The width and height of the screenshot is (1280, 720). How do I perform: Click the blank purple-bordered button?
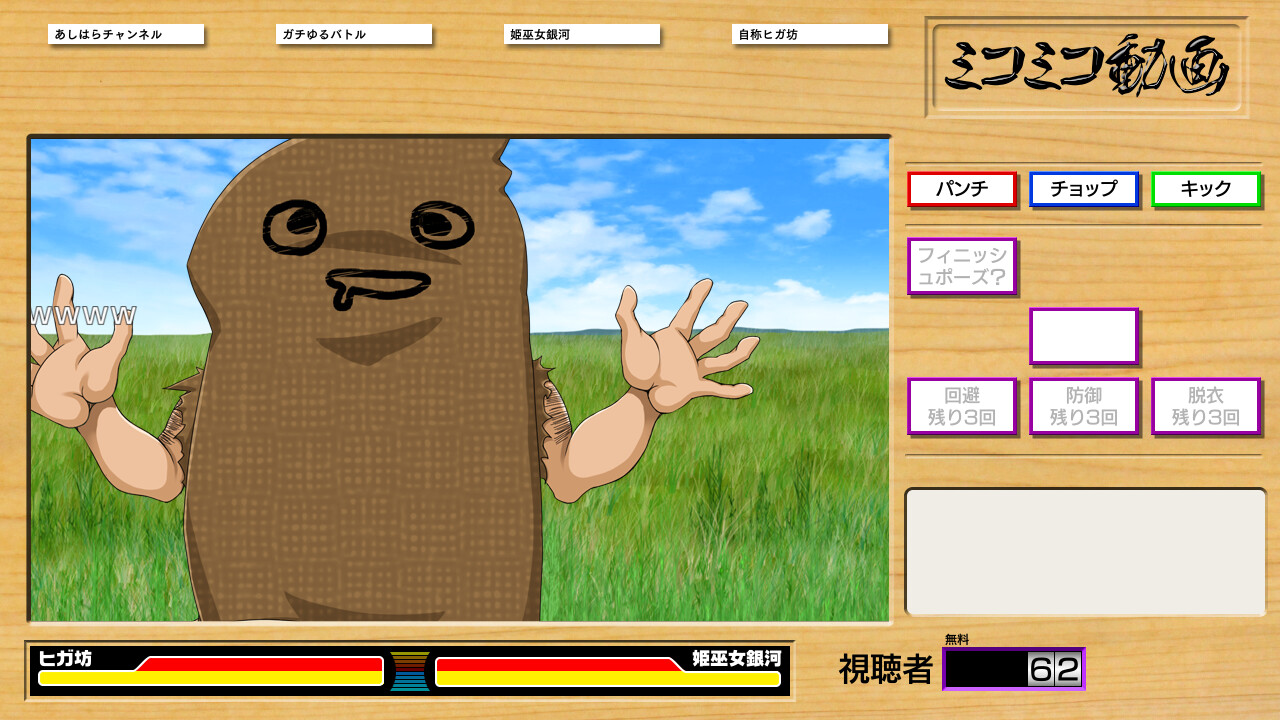(x=1084, y=336)
